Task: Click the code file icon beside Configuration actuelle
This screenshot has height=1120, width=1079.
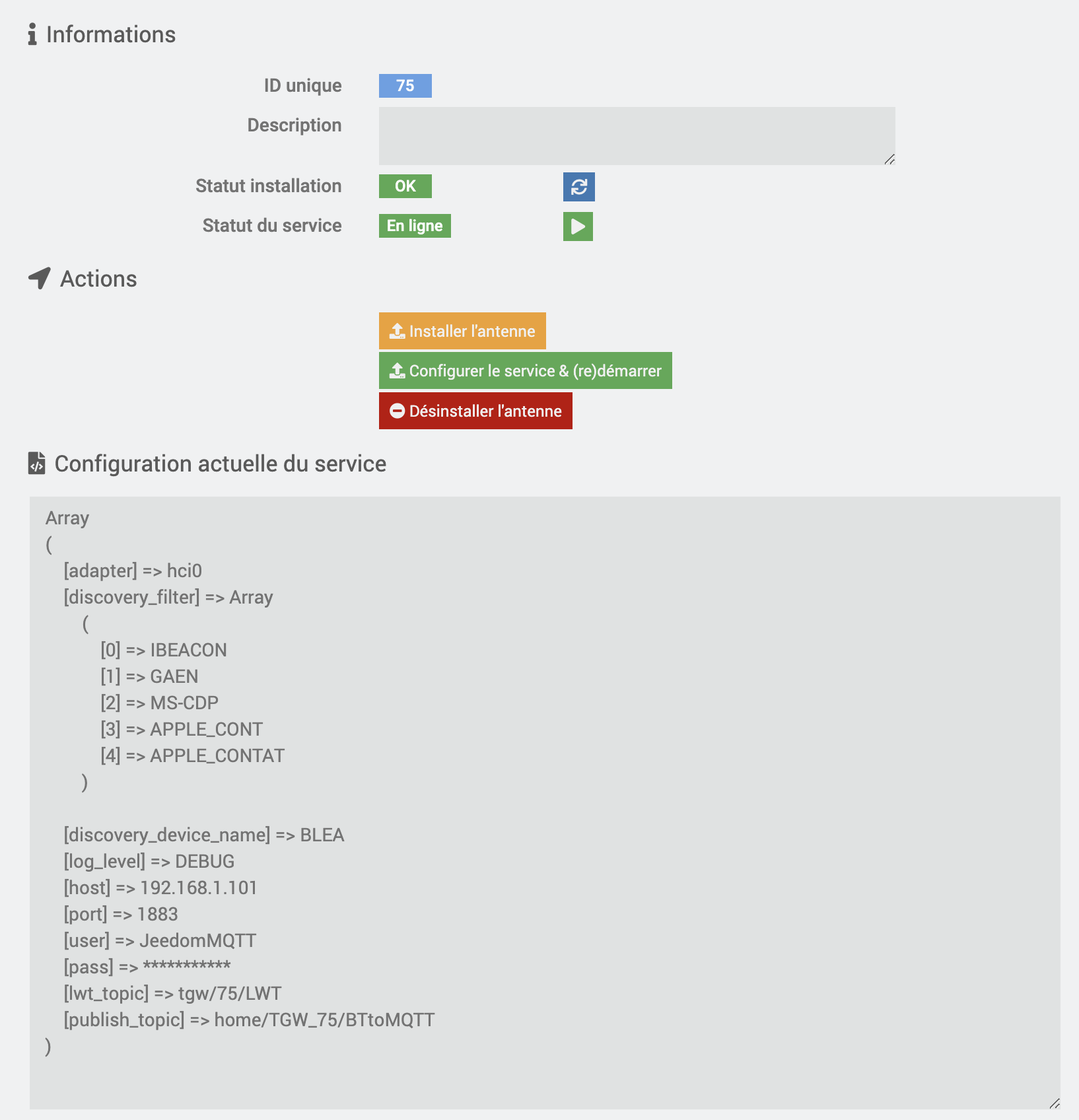Action: (x=37, y=464)
